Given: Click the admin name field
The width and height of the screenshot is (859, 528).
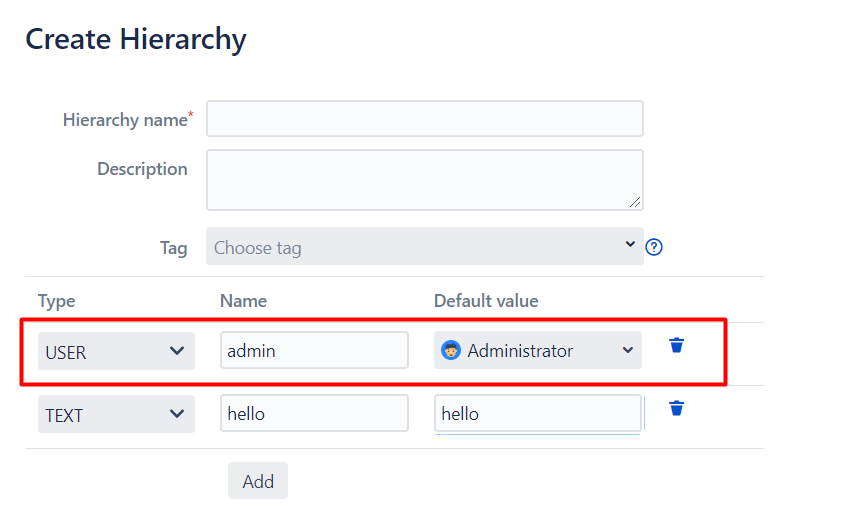Looking at the screenshot, I should pyautogui.click(x=314, y=351).
